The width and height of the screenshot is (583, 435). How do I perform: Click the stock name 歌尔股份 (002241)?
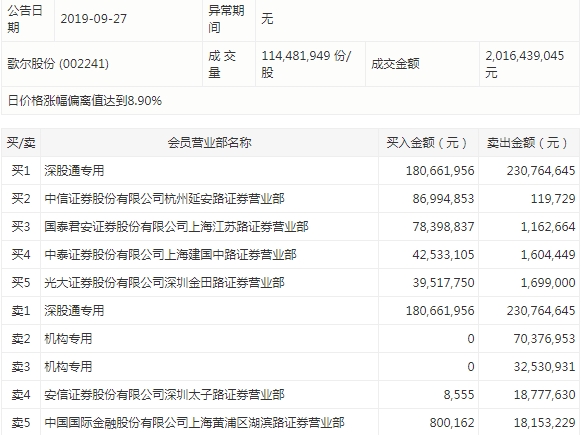pos(58,64)
